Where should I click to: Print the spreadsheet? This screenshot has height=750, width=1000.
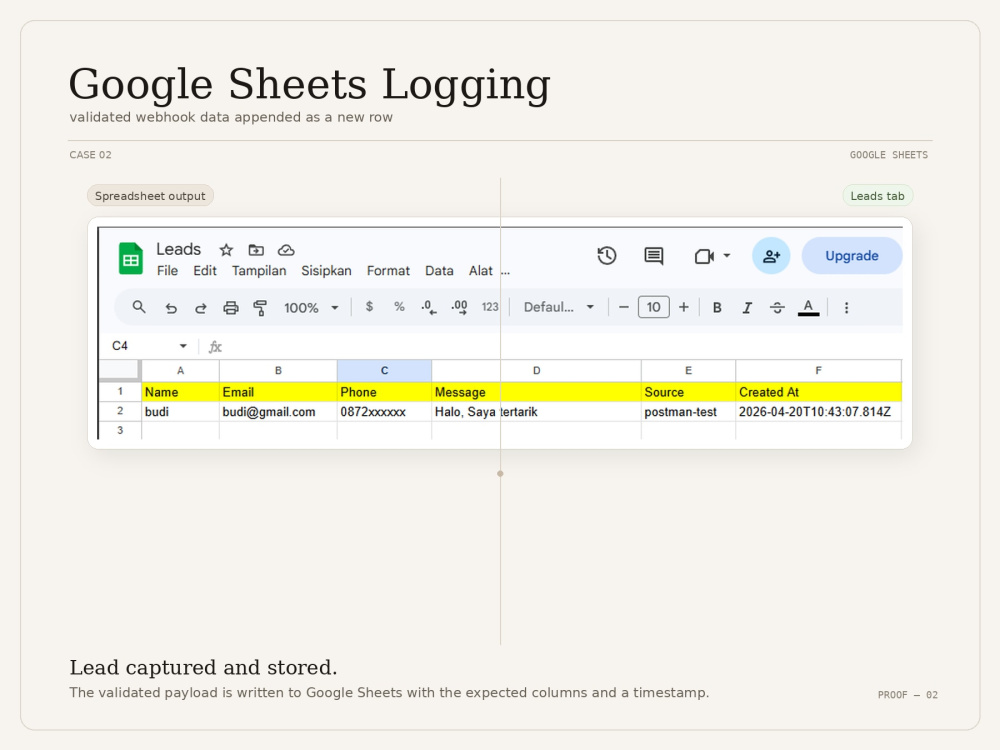[230, 308]
